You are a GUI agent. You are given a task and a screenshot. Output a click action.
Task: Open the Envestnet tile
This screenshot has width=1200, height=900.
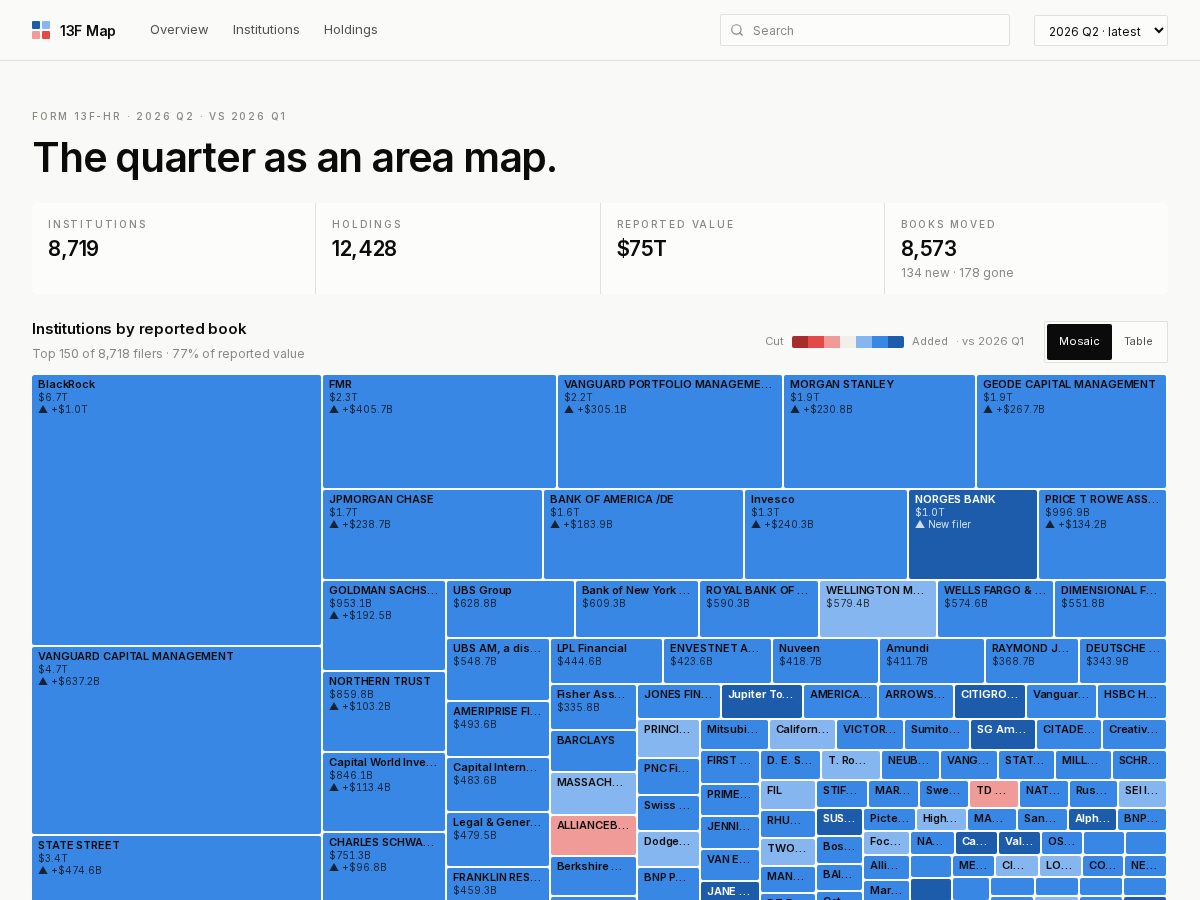[x=717, y=661]
